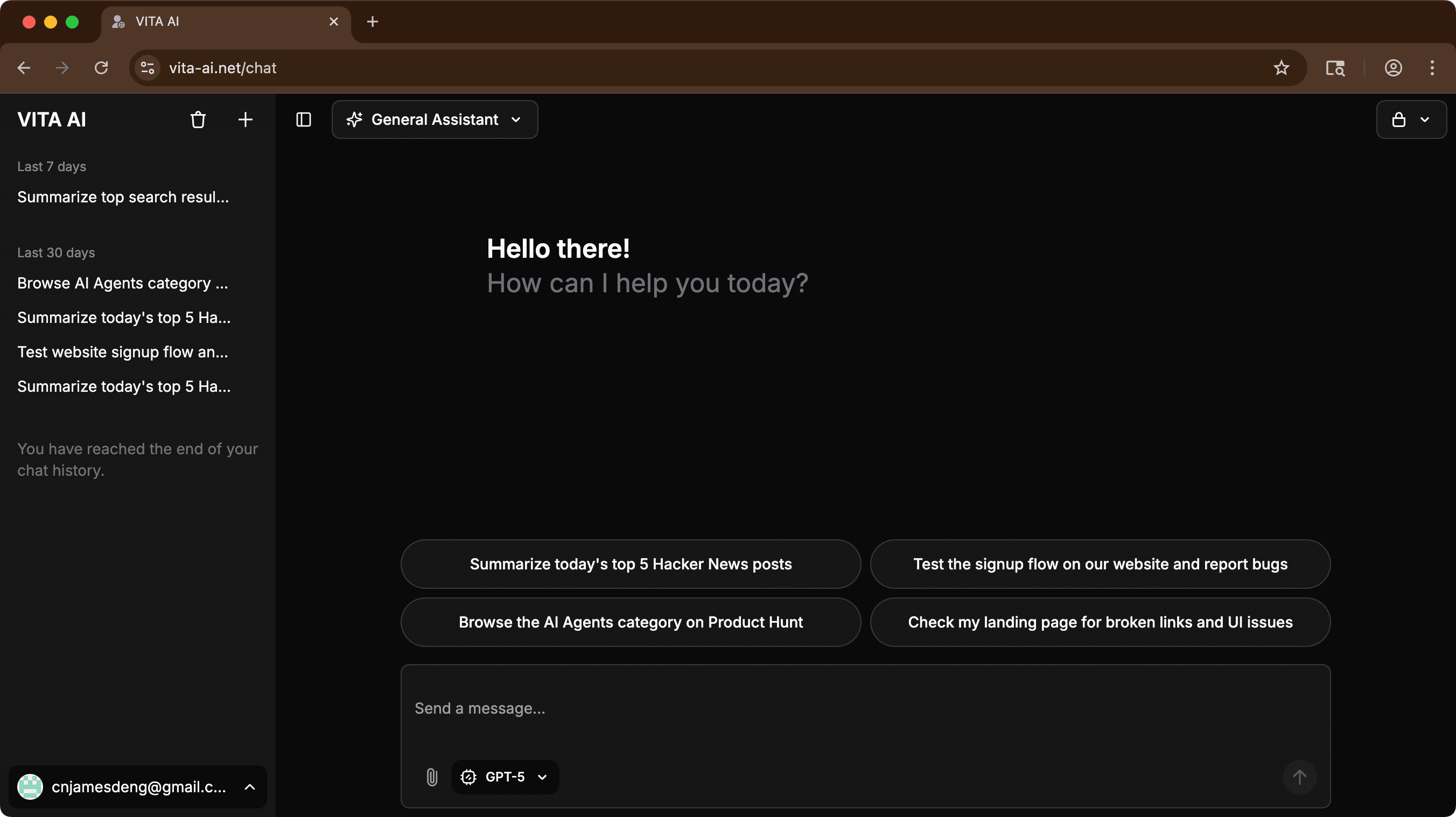This screenshot has height=817, width=1456.
Task: Collapse the account chevron next to cnjamesdeng@gmail.com
Action: pyautogui.click(x=250, y=787)
